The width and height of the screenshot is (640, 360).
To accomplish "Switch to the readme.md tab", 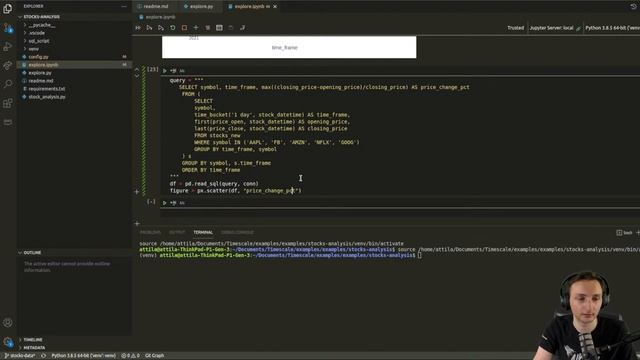I will click(x=153, y=7).
